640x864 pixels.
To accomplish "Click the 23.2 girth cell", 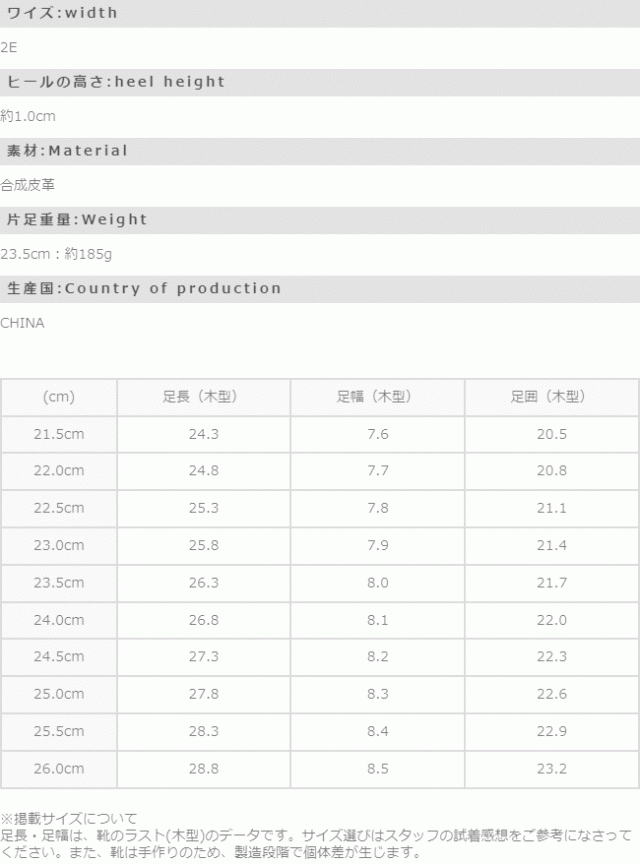I will coord(551,767).
